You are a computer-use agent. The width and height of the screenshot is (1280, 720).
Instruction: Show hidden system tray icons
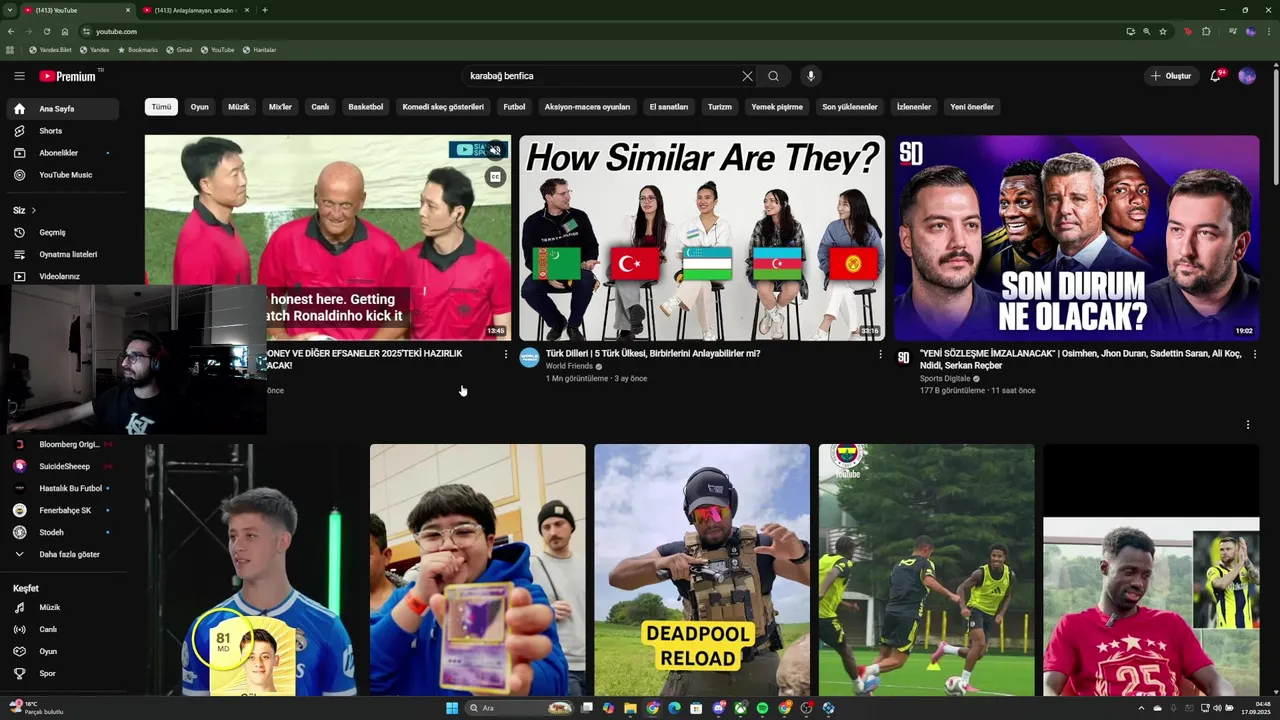(x=1141, y=708)
